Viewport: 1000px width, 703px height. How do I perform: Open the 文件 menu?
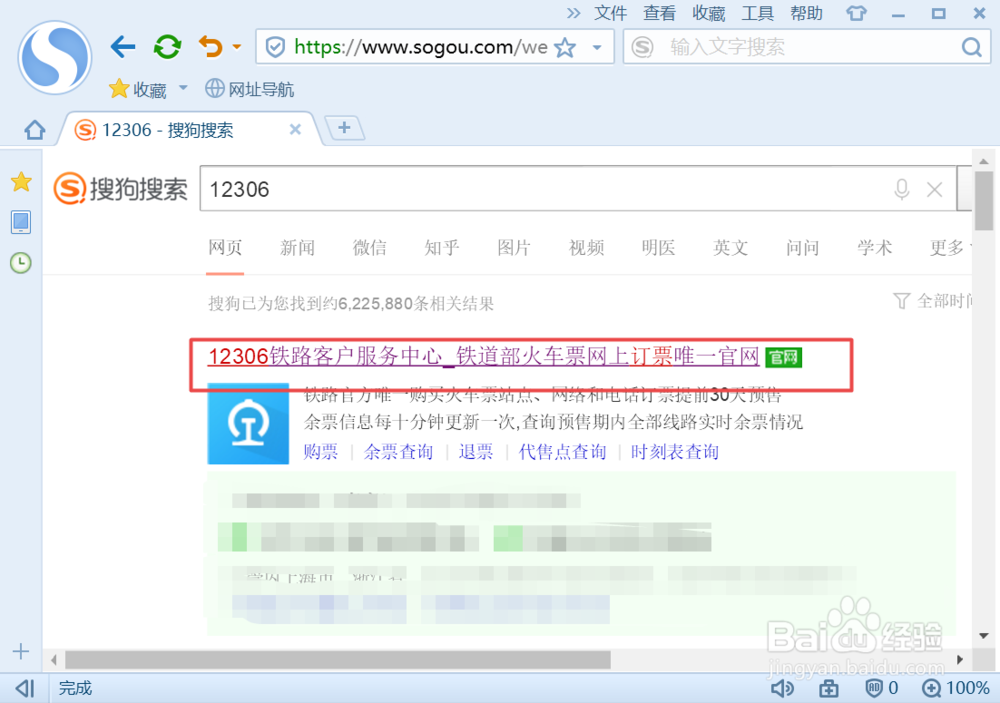610,13
